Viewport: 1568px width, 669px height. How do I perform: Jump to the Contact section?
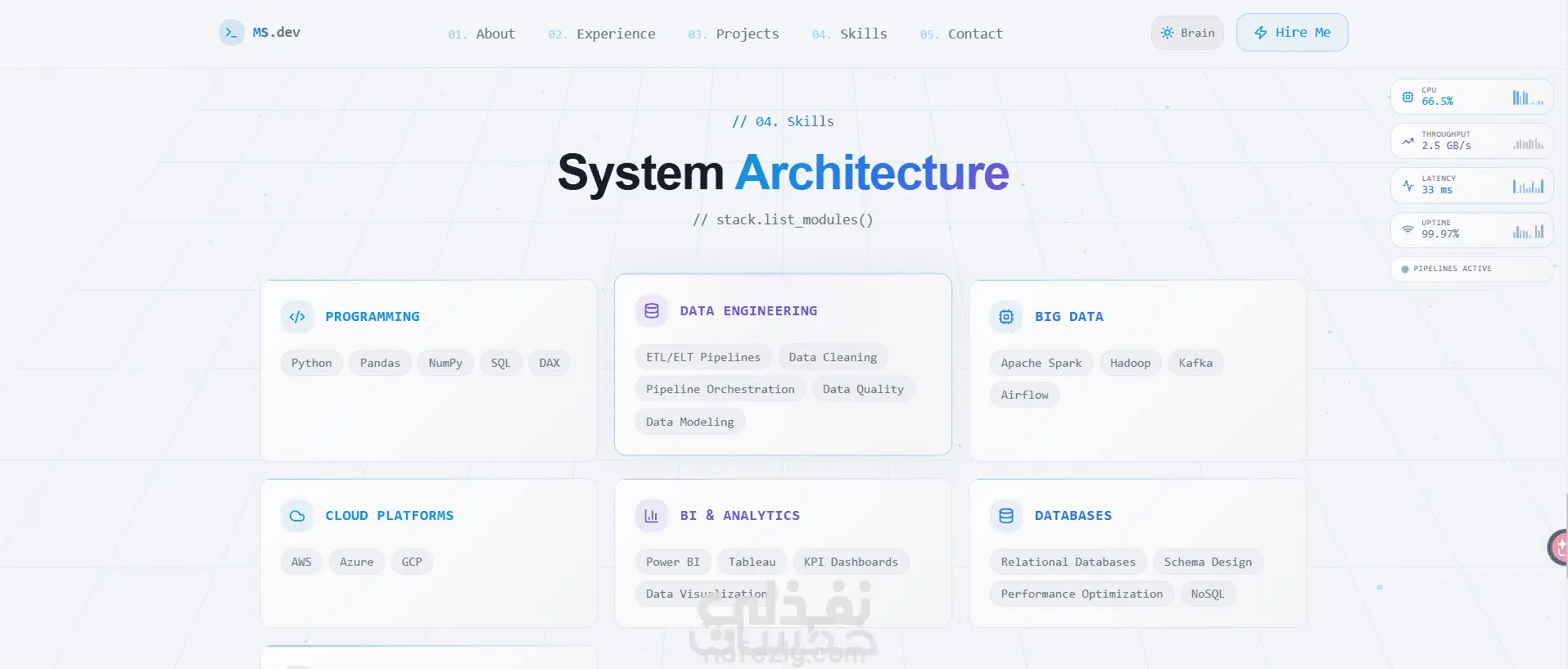[961, 34]
